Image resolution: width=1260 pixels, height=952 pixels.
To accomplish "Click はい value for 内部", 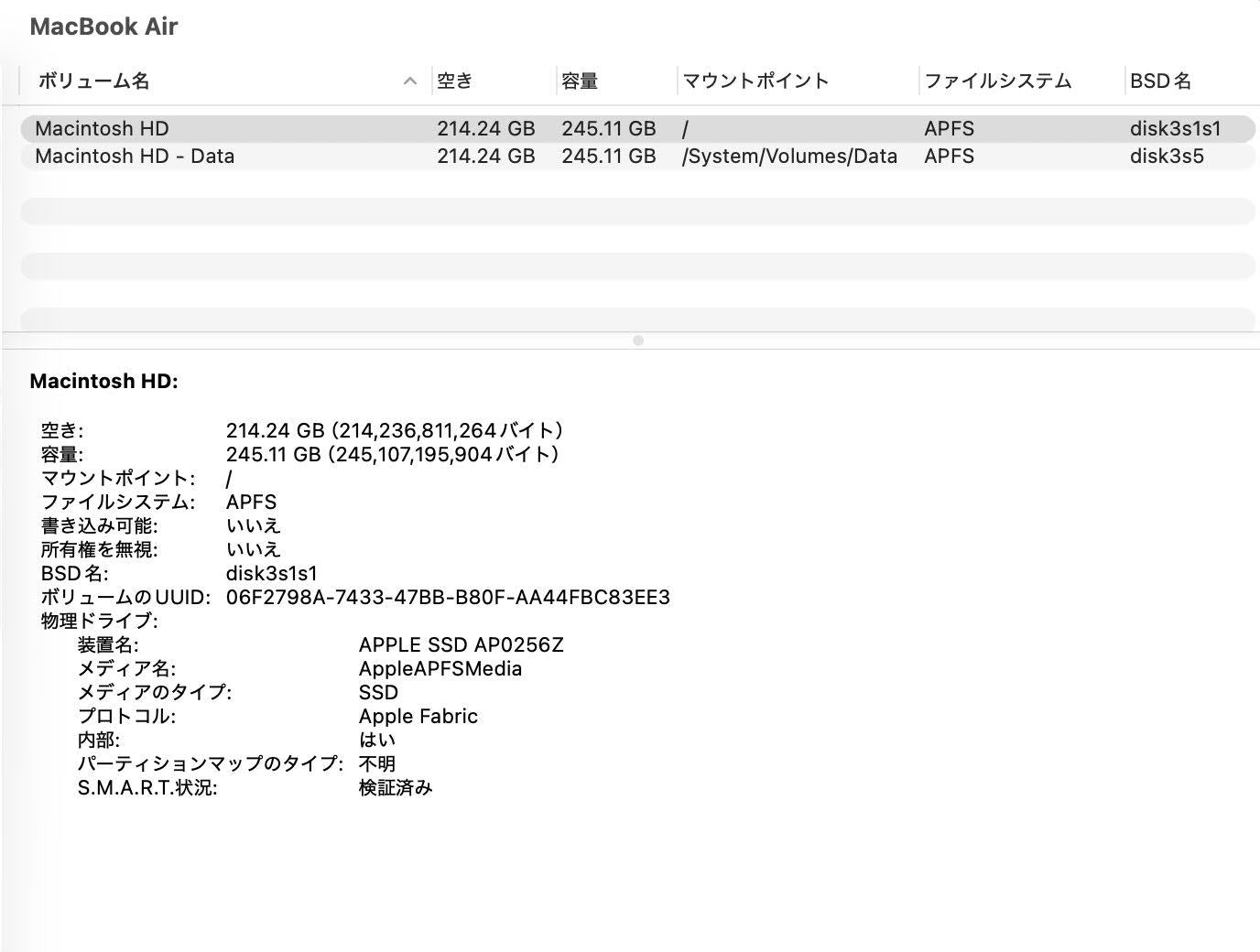I will pyautogui.click(x=377, y=741).
